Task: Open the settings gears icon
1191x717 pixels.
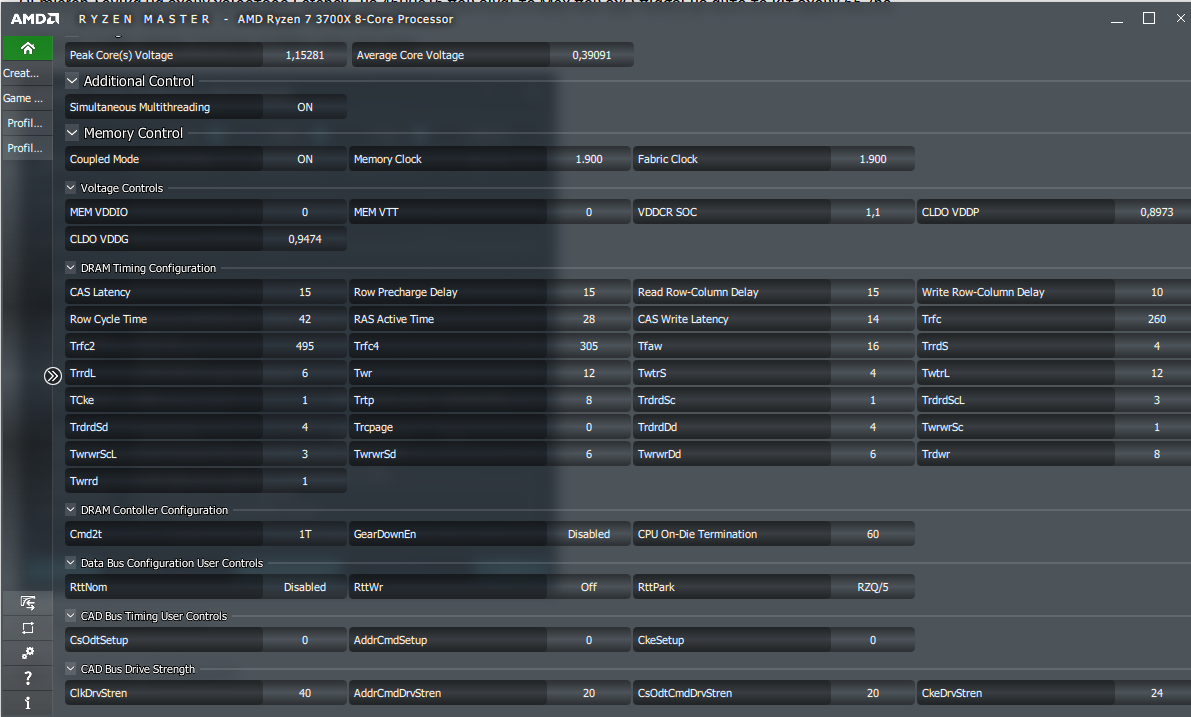Action: tap(27, 653)
